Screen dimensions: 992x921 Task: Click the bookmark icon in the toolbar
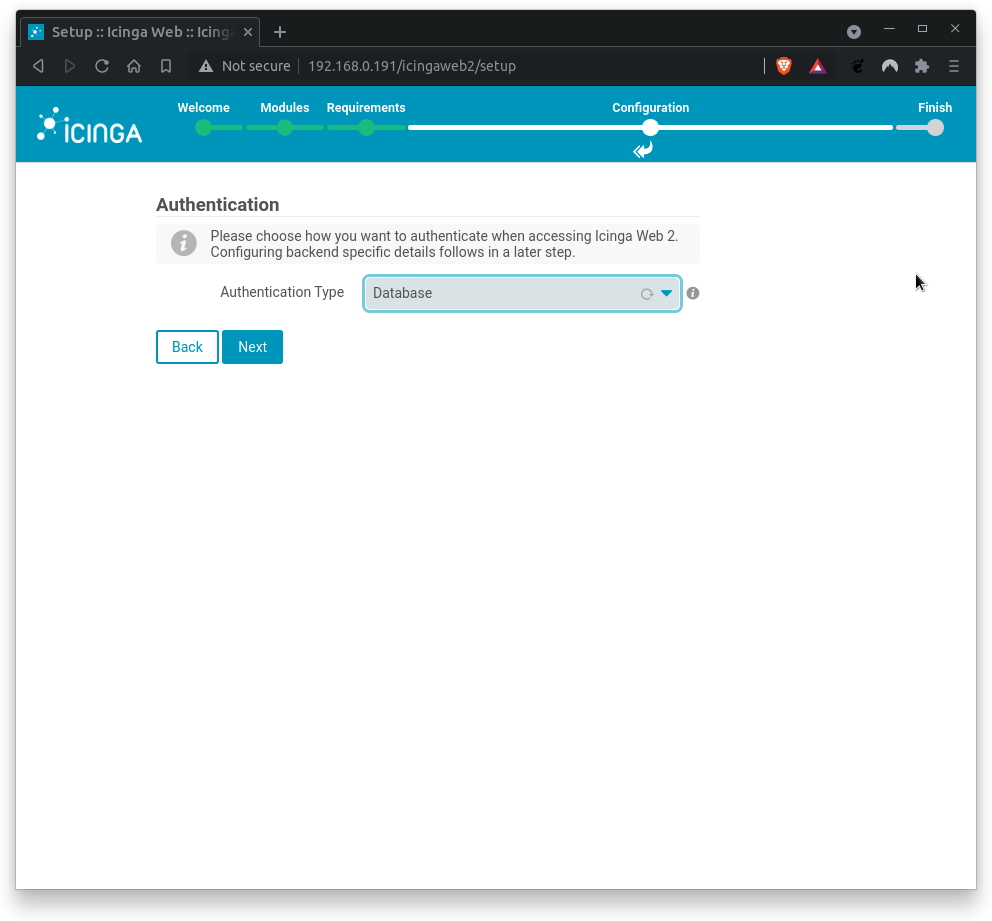(x=166, y=66)
